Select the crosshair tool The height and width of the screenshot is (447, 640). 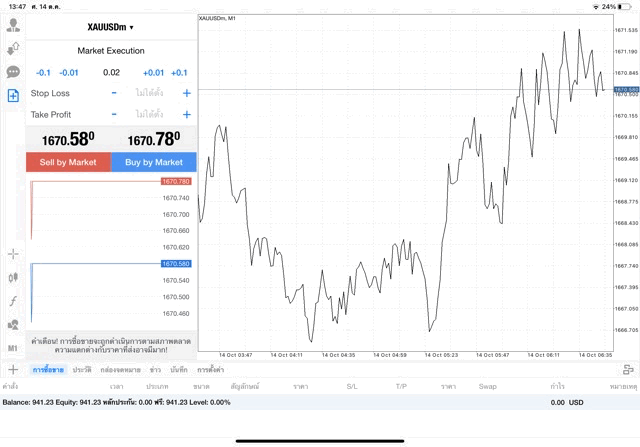13,255
